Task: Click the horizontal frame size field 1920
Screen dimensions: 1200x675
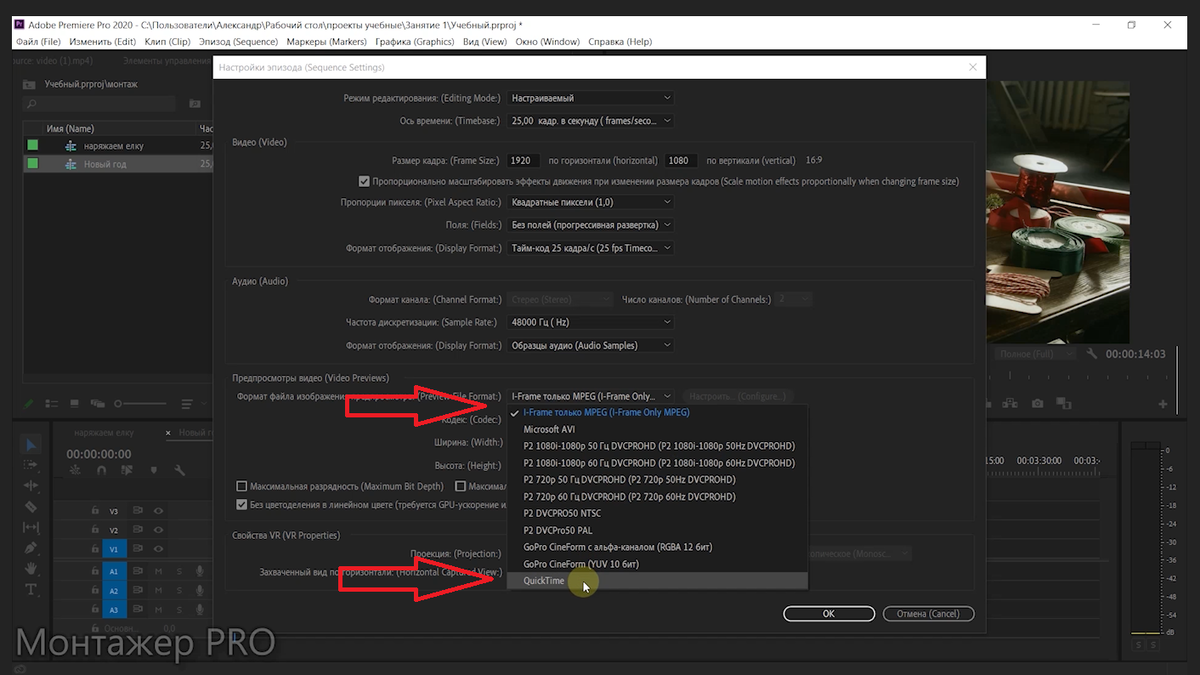Action: click(x=523, y=160)
